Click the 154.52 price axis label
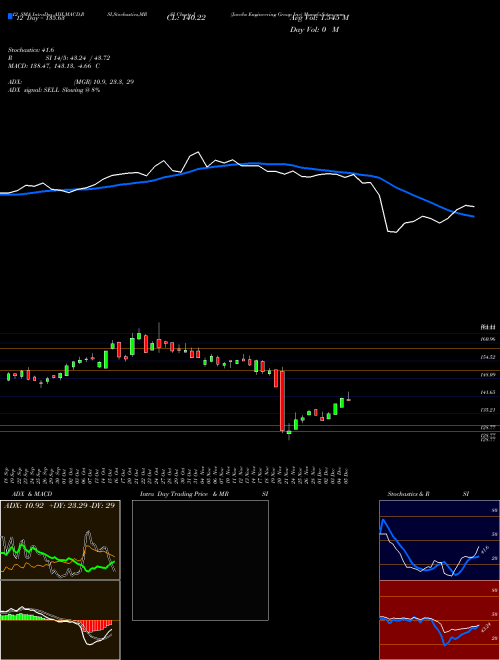The width and height of the screenshot is (500, 660). point(488,357)
